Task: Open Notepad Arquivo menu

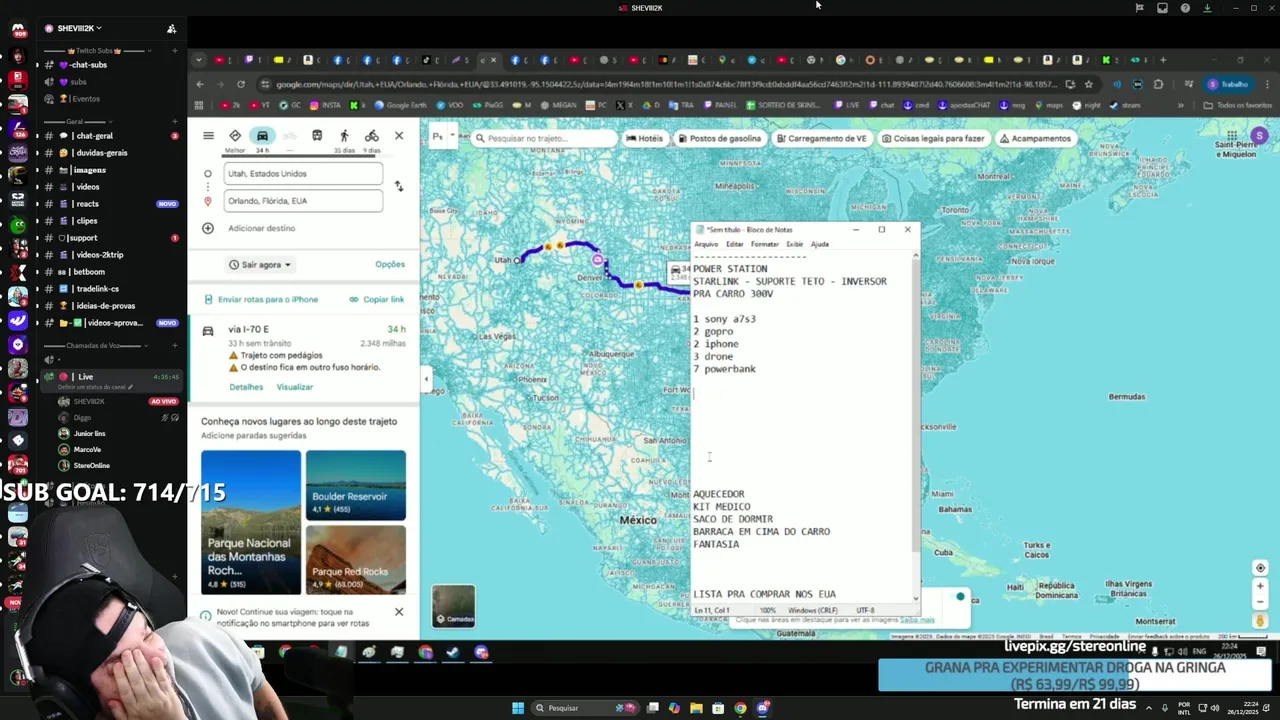Action: click(x=706, y=244)
